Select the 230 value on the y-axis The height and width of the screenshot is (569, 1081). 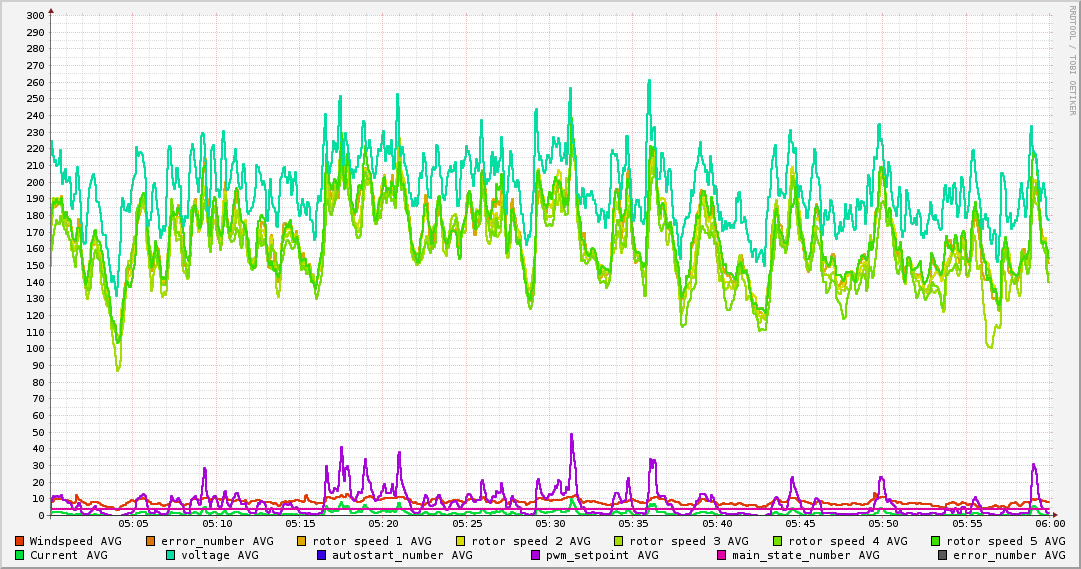pyautogui.click(x=36, y=132)
